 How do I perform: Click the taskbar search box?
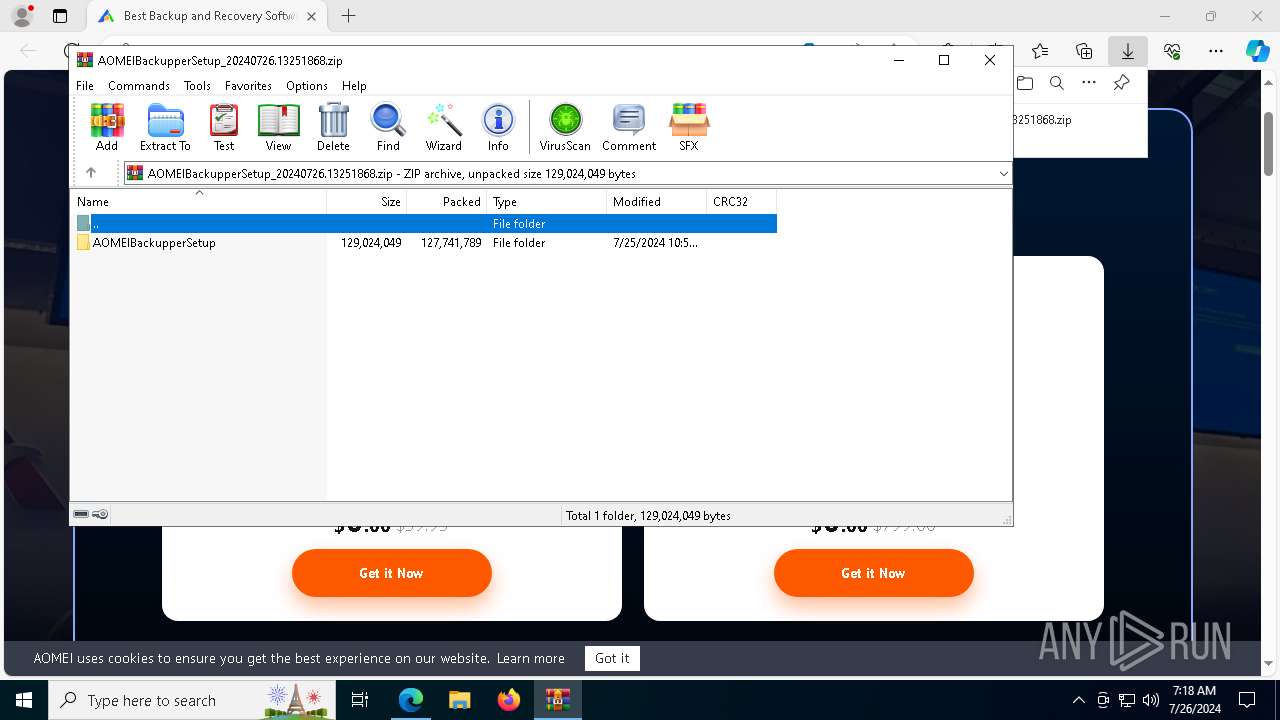pos(191,700)
